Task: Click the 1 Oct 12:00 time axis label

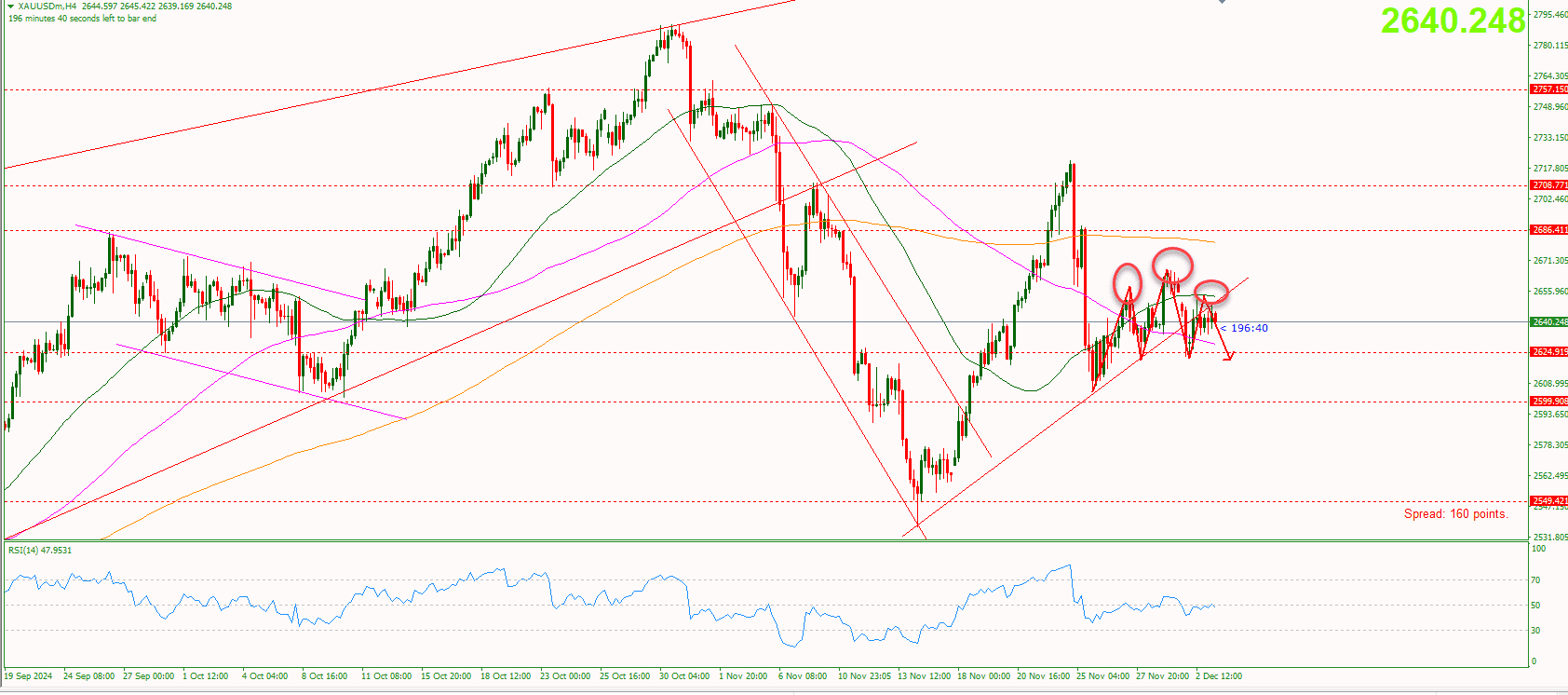Action: [206, 676]
